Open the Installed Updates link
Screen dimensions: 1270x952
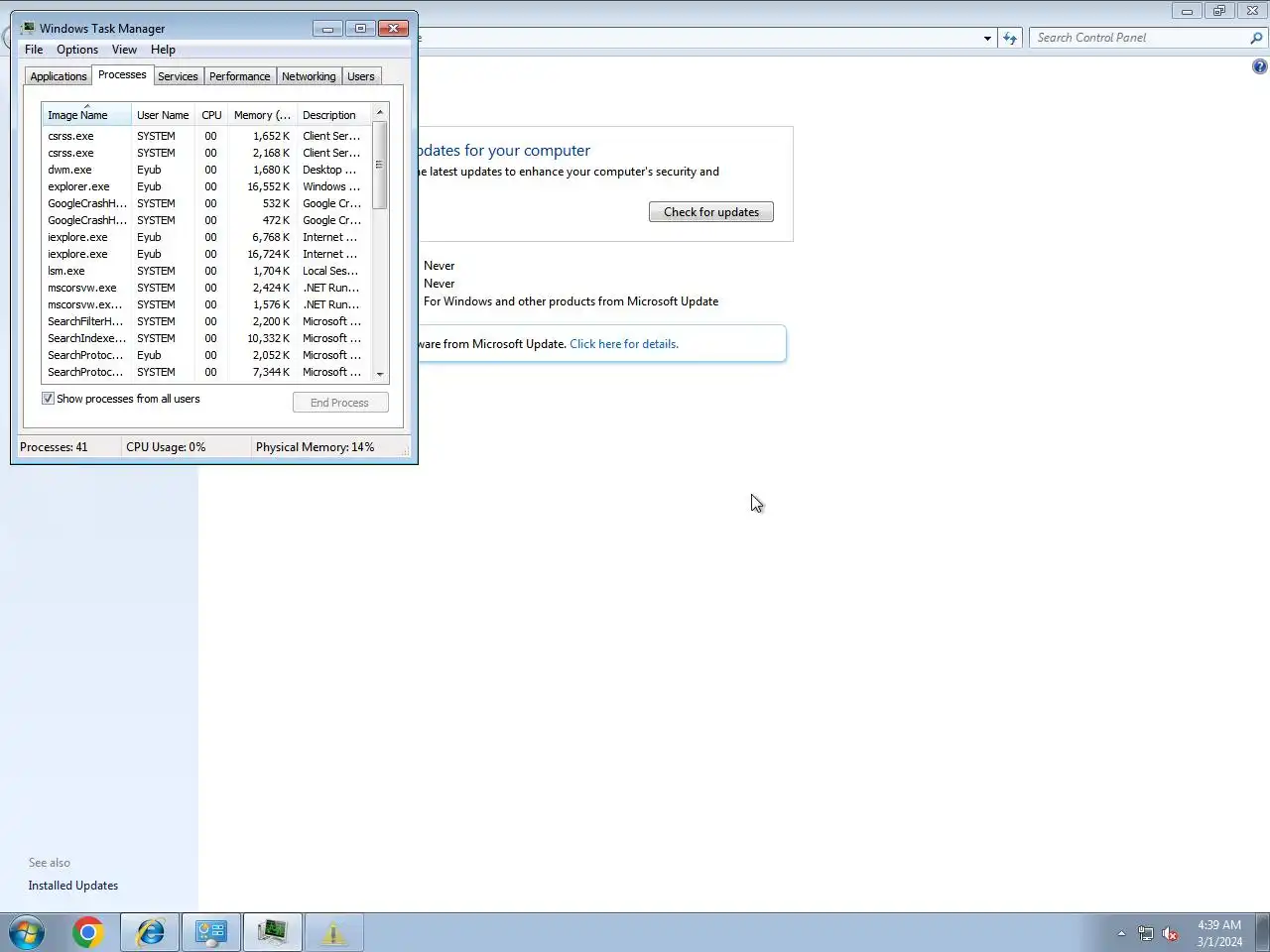73,886
